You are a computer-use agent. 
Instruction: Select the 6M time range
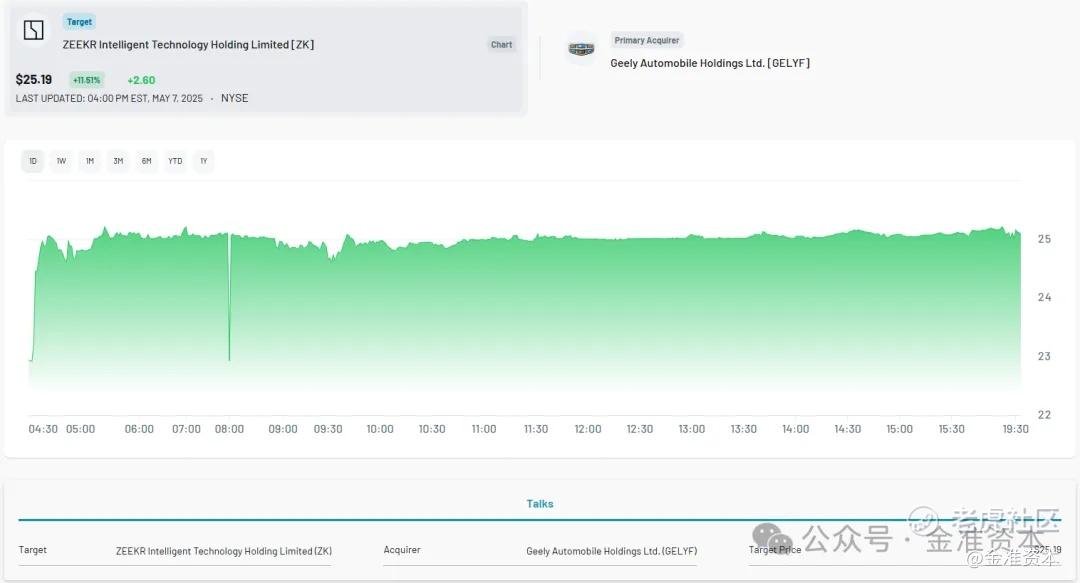point(147,161)
